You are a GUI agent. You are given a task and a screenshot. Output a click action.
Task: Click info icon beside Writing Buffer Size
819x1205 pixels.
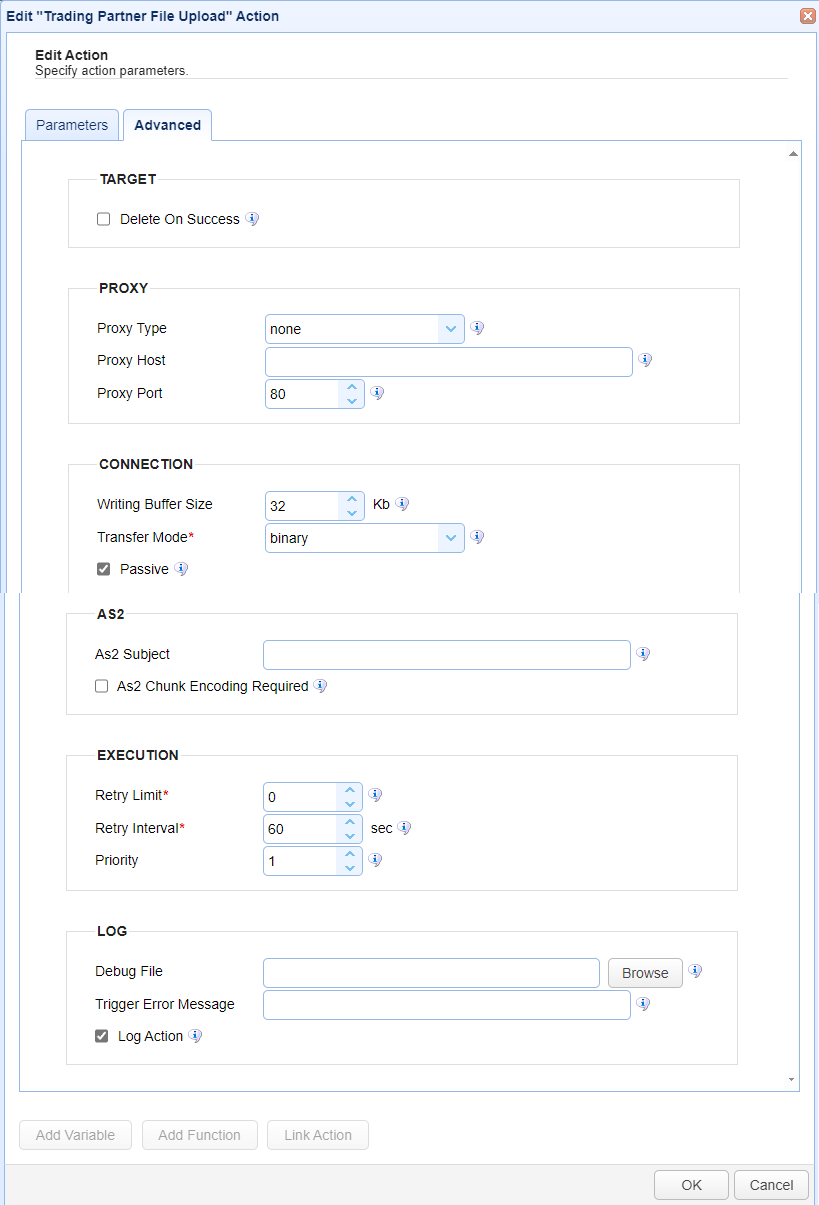[x=403, y=504]
